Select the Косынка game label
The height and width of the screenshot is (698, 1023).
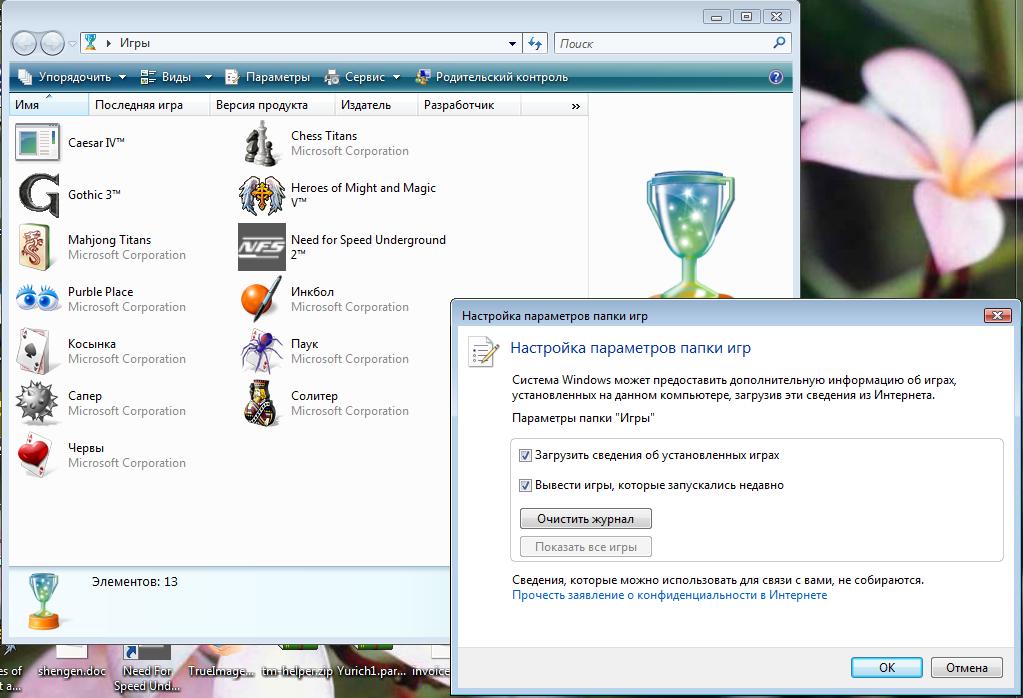pyautogui.click(x=92, y=344)
